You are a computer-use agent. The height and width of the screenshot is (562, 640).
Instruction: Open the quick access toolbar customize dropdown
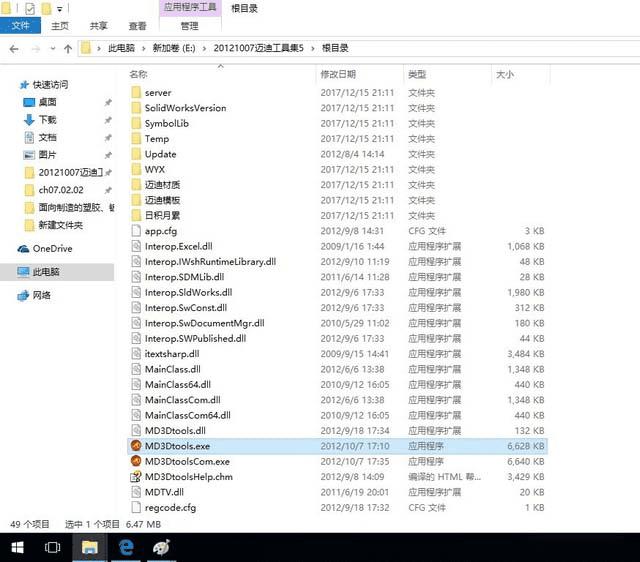(x=60, y=9)
